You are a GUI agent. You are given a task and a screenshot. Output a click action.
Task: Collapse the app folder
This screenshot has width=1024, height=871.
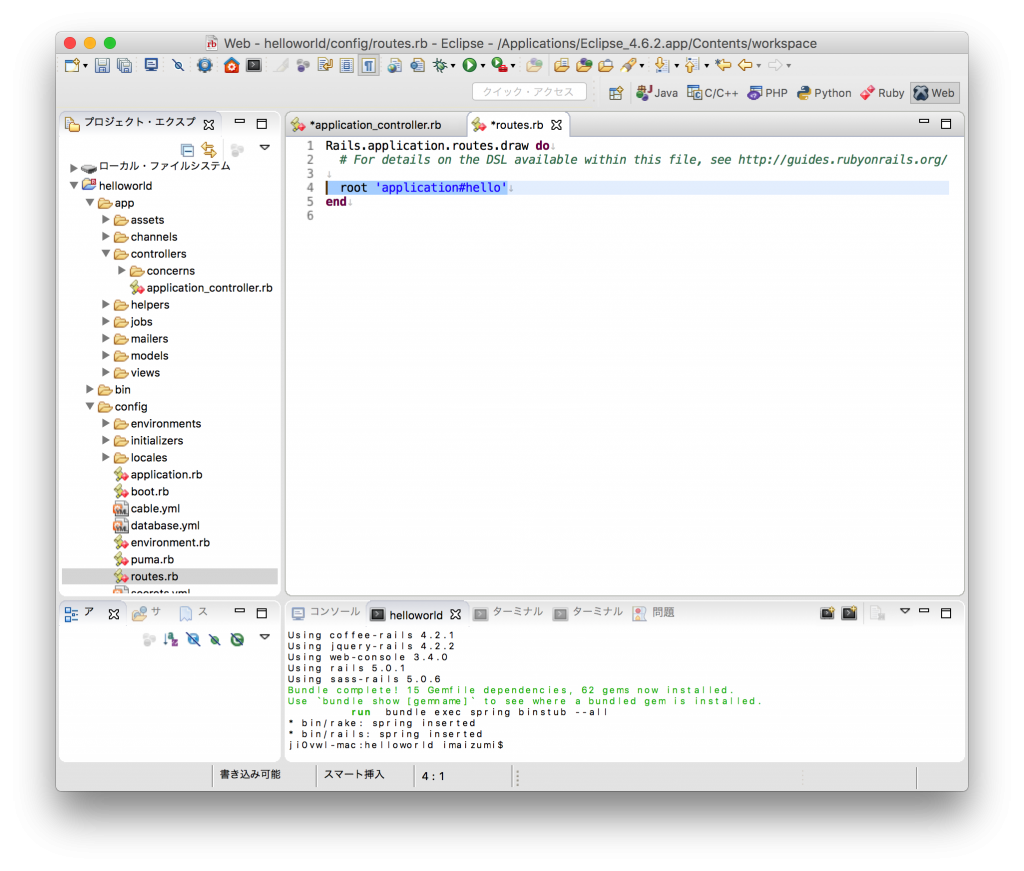[x=90, y=203]
